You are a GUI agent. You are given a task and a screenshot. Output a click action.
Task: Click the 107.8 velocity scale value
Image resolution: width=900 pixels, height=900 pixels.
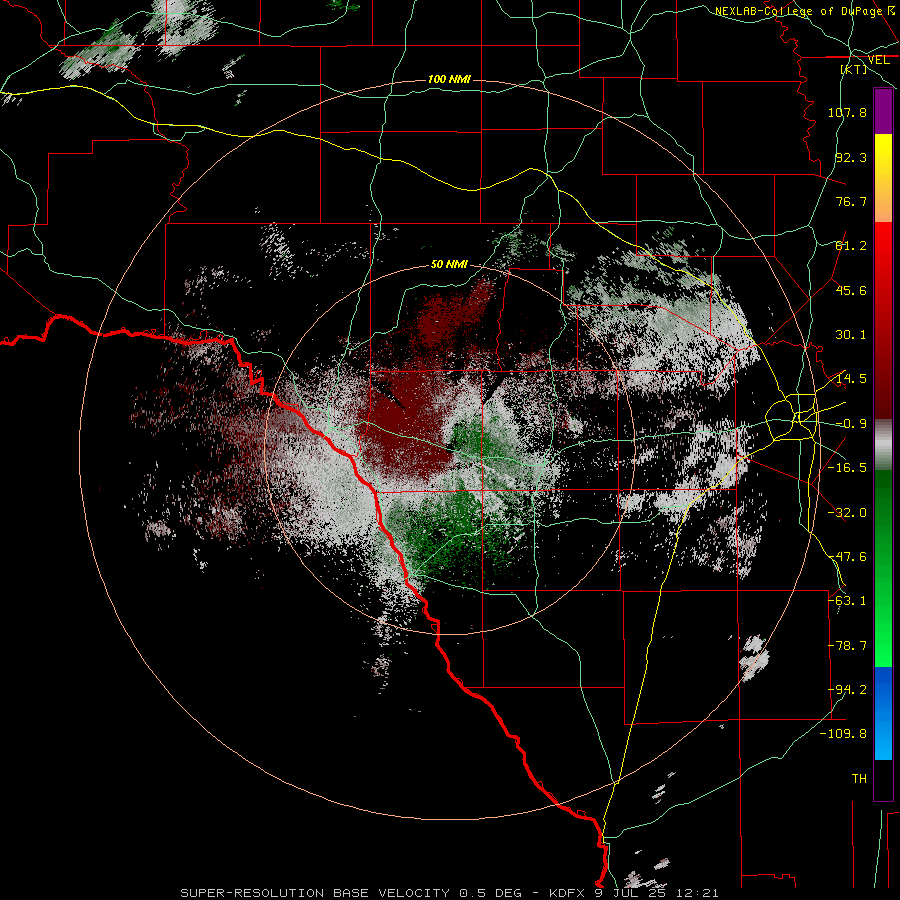(x=847, y=112)
